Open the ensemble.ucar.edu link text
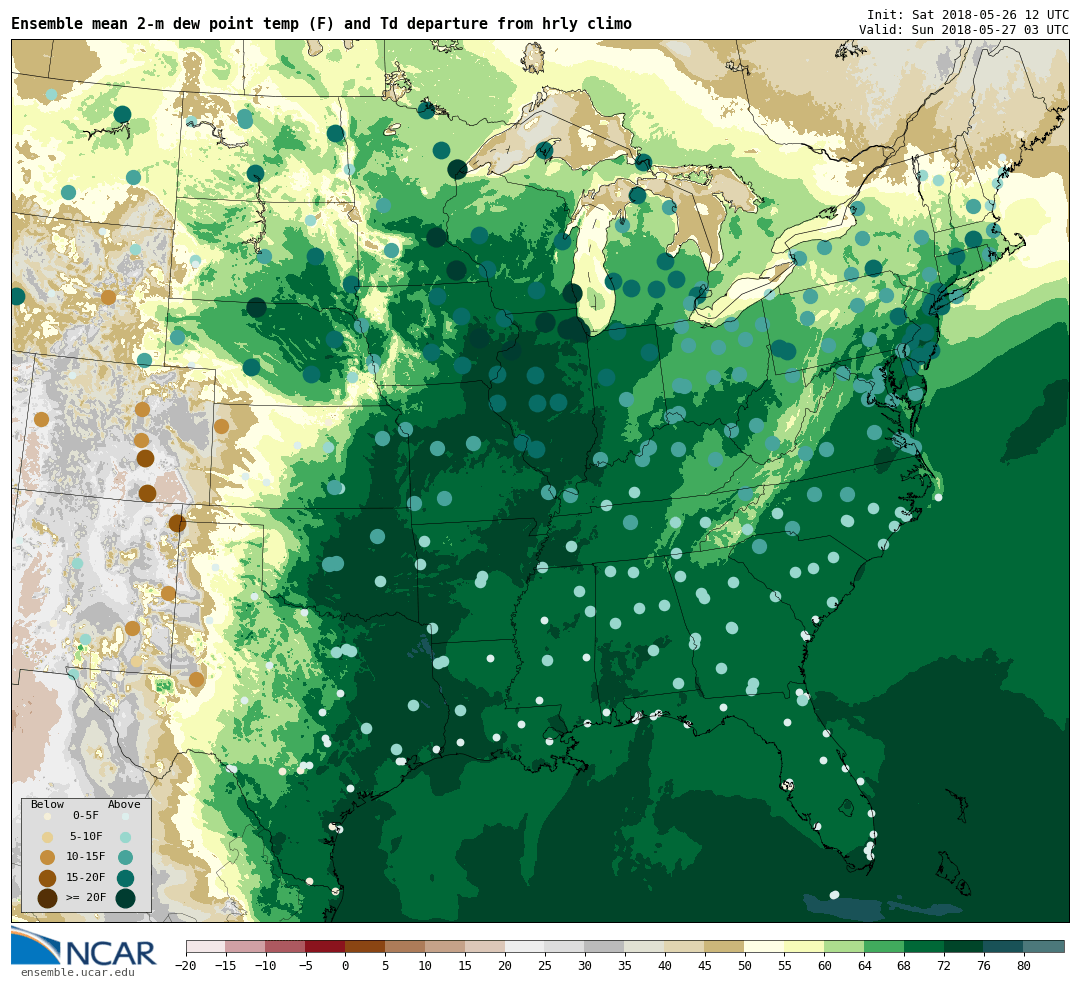 [78, 973]
